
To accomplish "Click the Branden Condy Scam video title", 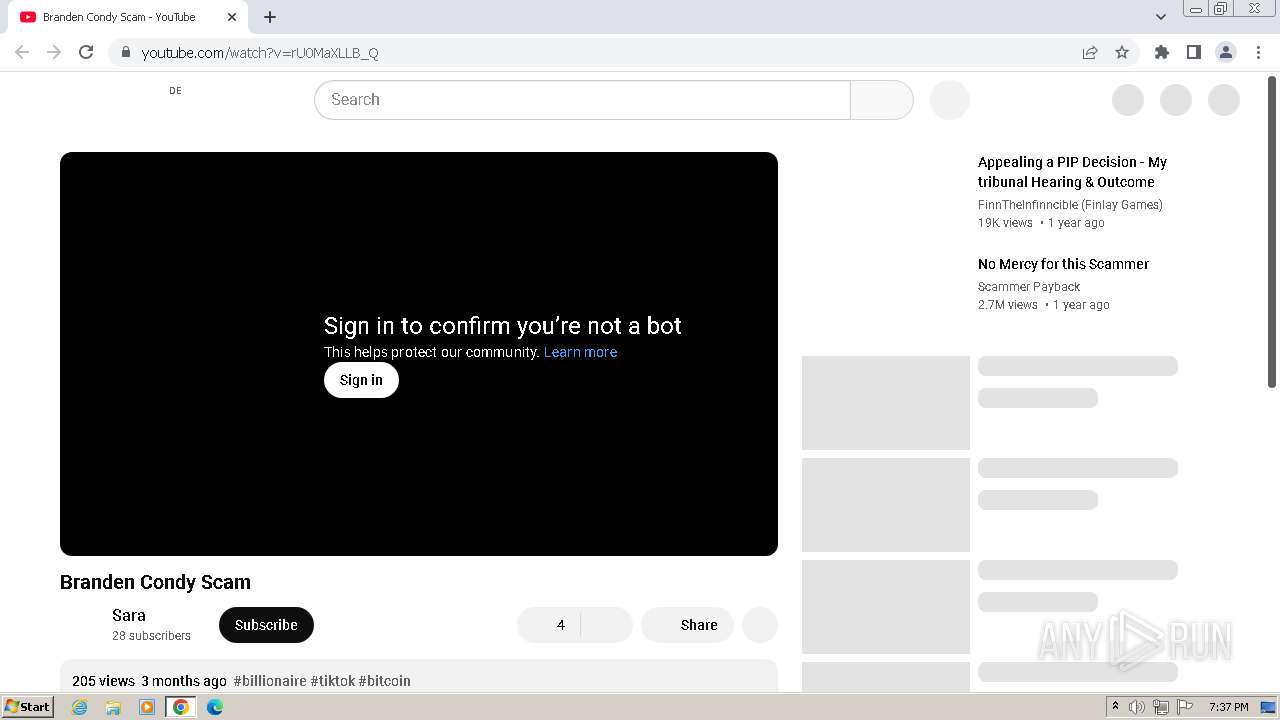I will 155,582.
